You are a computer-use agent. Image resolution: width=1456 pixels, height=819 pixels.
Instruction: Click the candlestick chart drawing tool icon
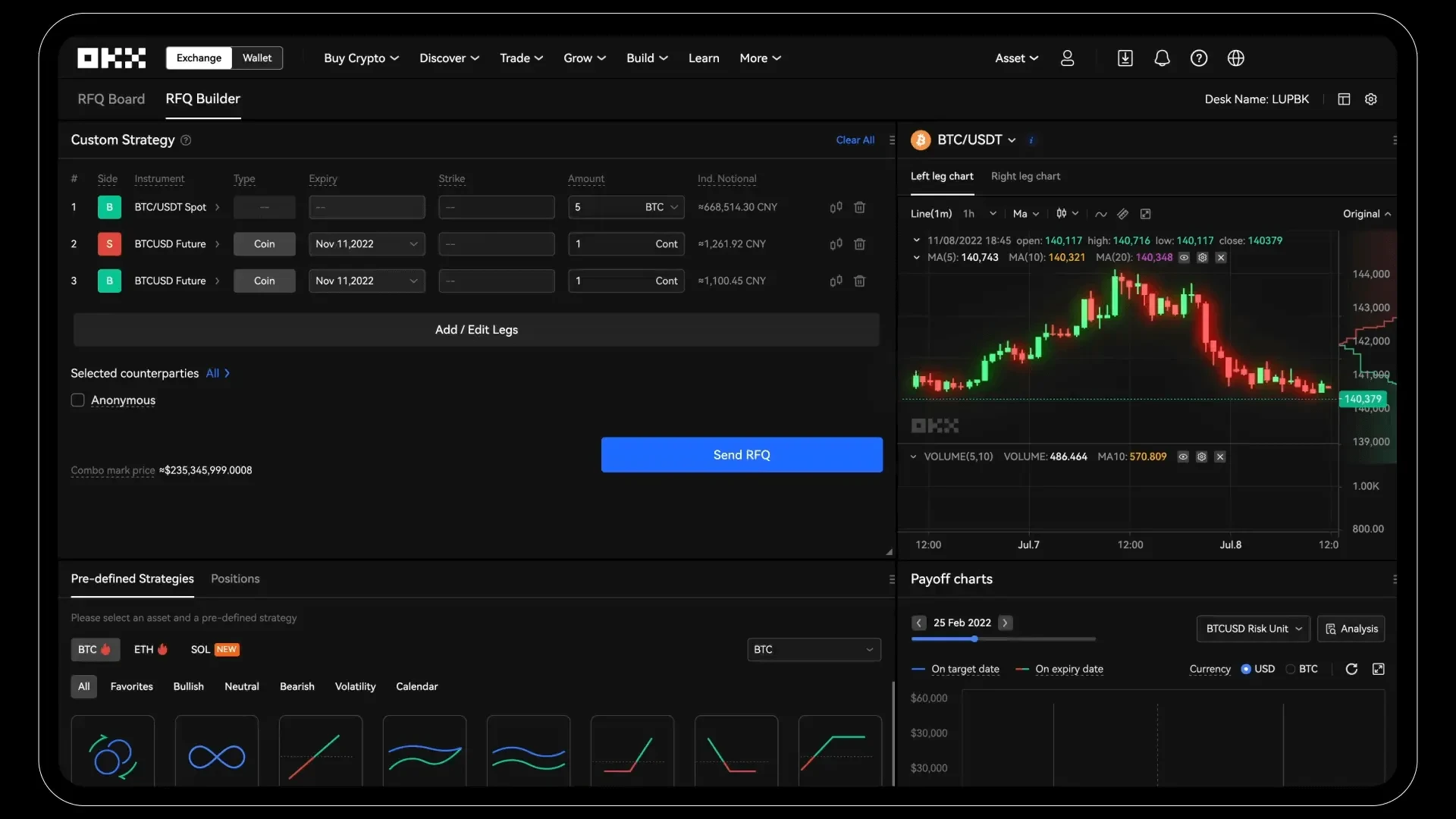click(1062, 213)
